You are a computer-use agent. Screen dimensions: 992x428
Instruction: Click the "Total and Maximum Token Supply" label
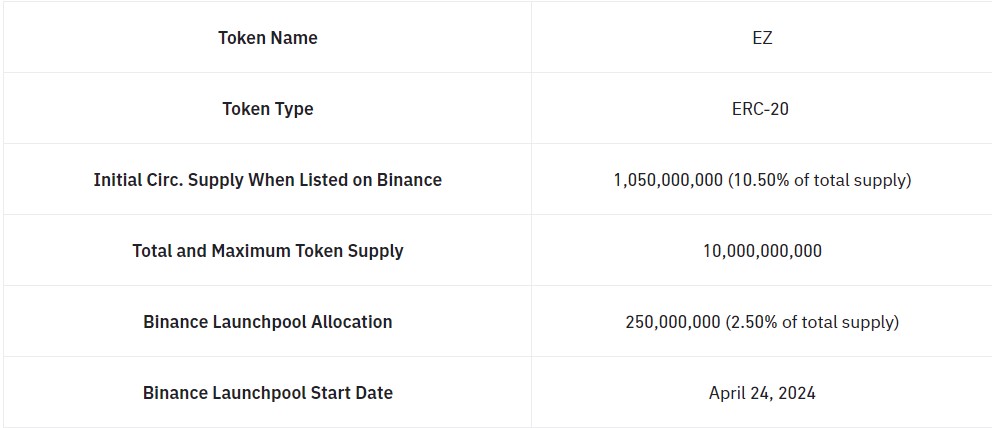click(x=268, y=251)
